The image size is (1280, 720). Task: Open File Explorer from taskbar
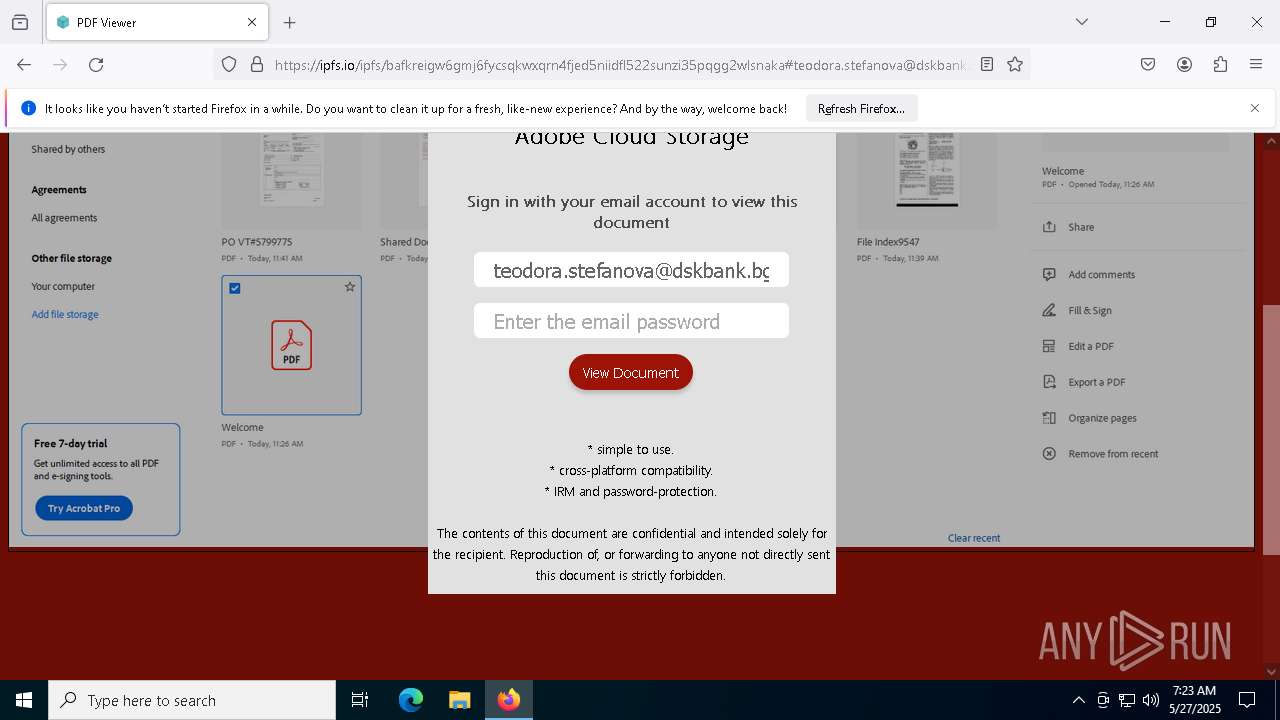(459, 700)
